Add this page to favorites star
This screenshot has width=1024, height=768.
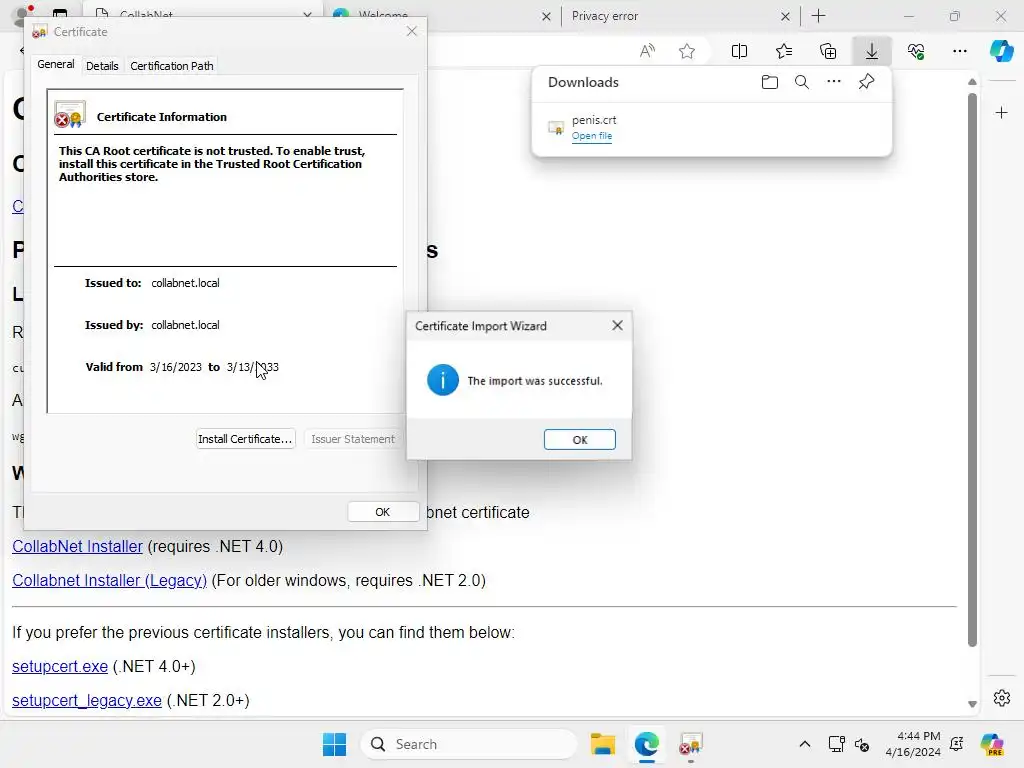pos(686,51)
